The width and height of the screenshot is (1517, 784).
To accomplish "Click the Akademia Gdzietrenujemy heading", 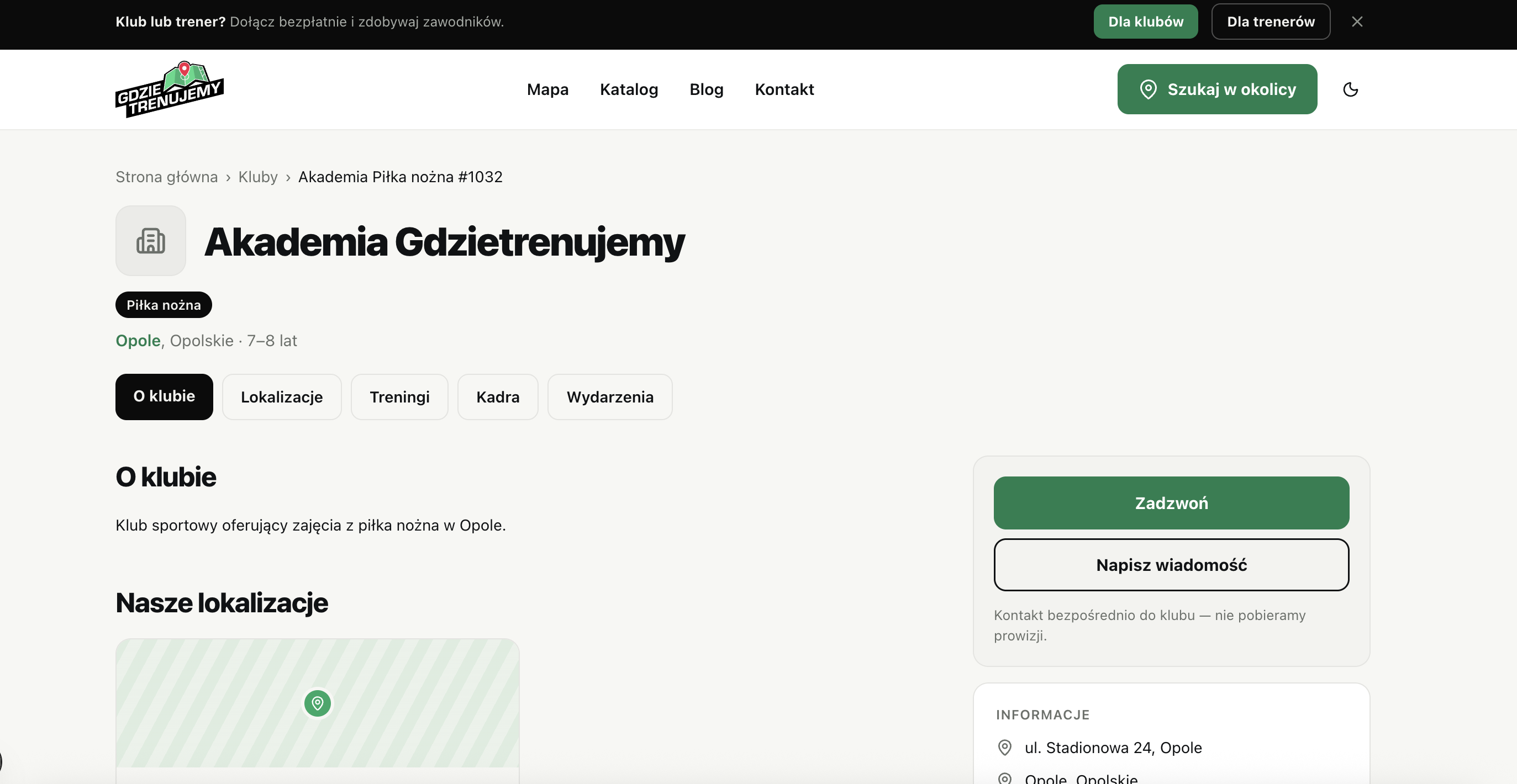I will point(444,241).
